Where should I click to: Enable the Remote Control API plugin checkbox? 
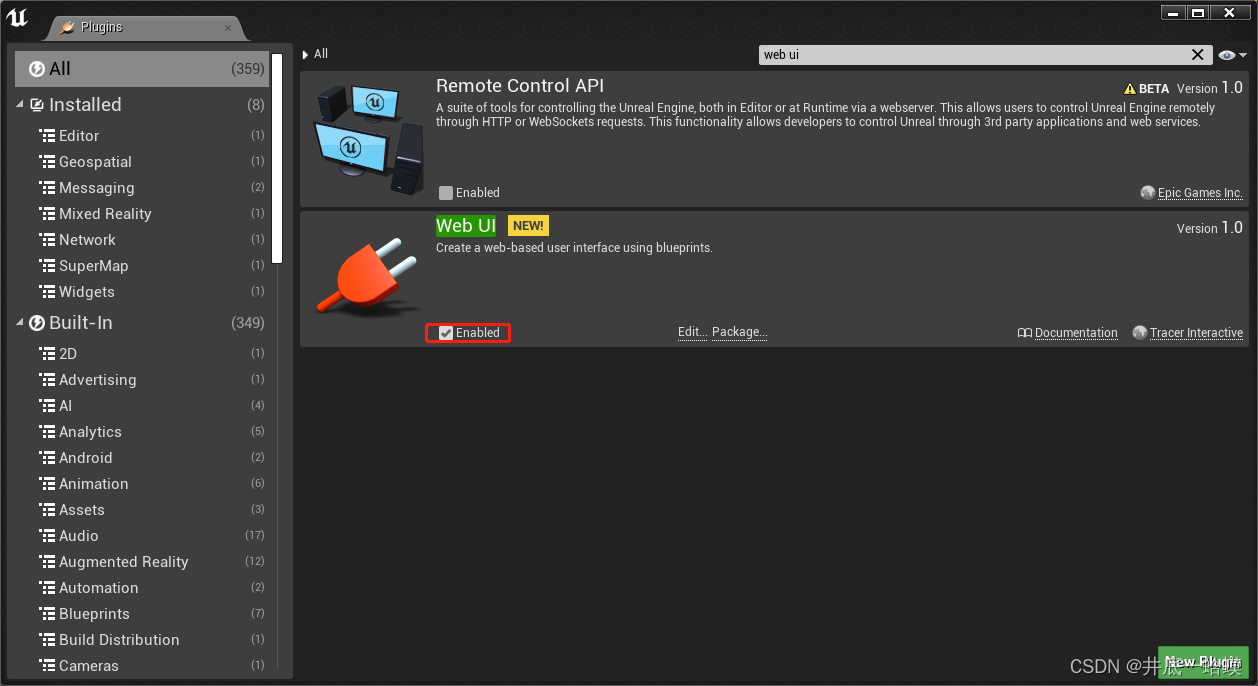446,193
